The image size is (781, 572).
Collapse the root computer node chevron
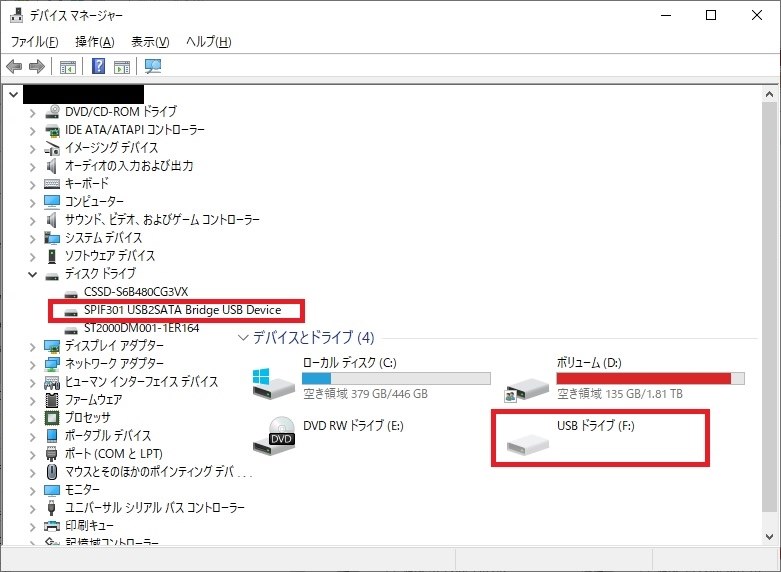click(13, 94)
